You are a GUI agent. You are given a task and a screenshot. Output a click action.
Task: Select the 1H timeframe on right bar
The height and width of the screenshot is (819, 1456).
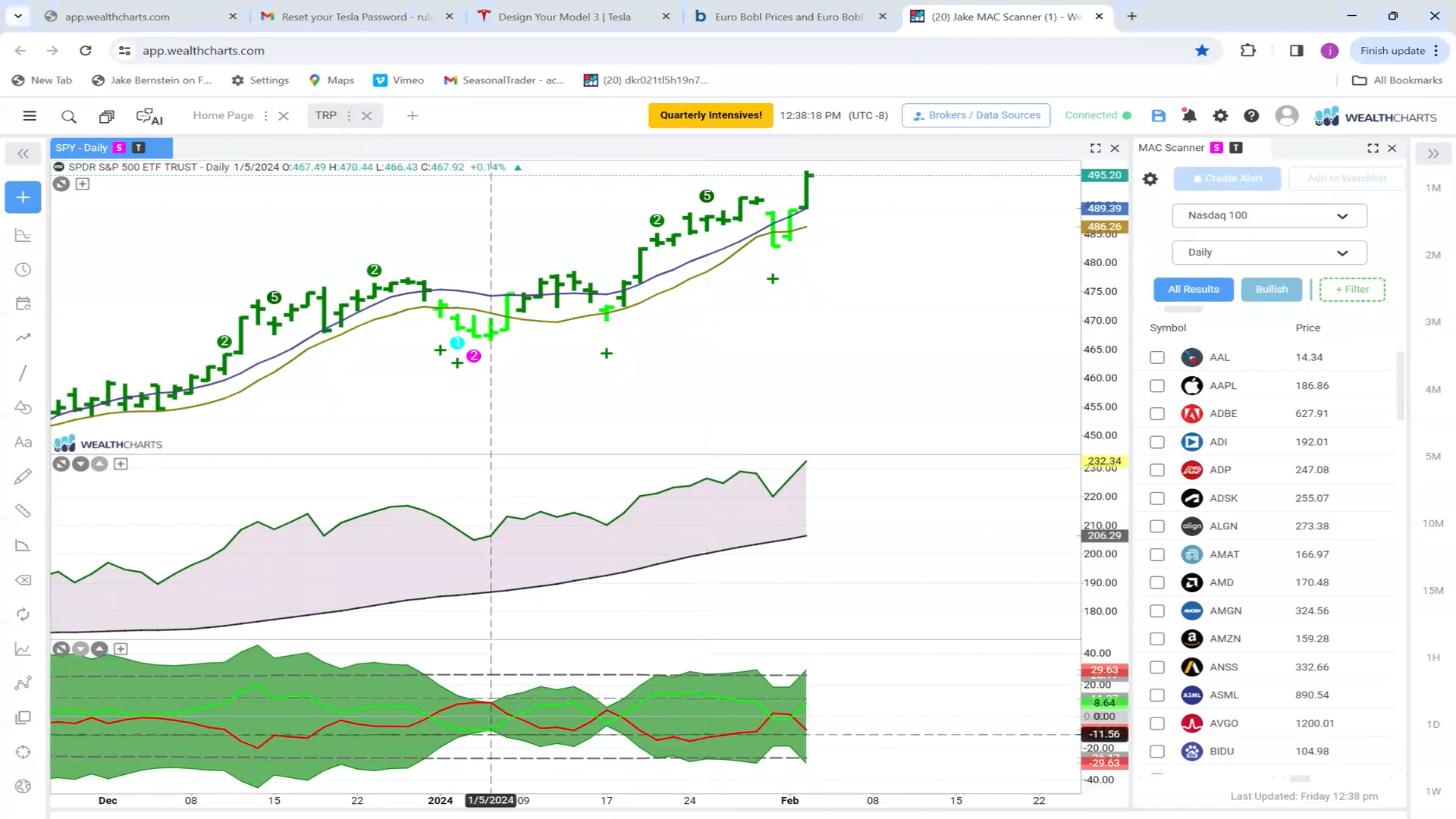1432,657
